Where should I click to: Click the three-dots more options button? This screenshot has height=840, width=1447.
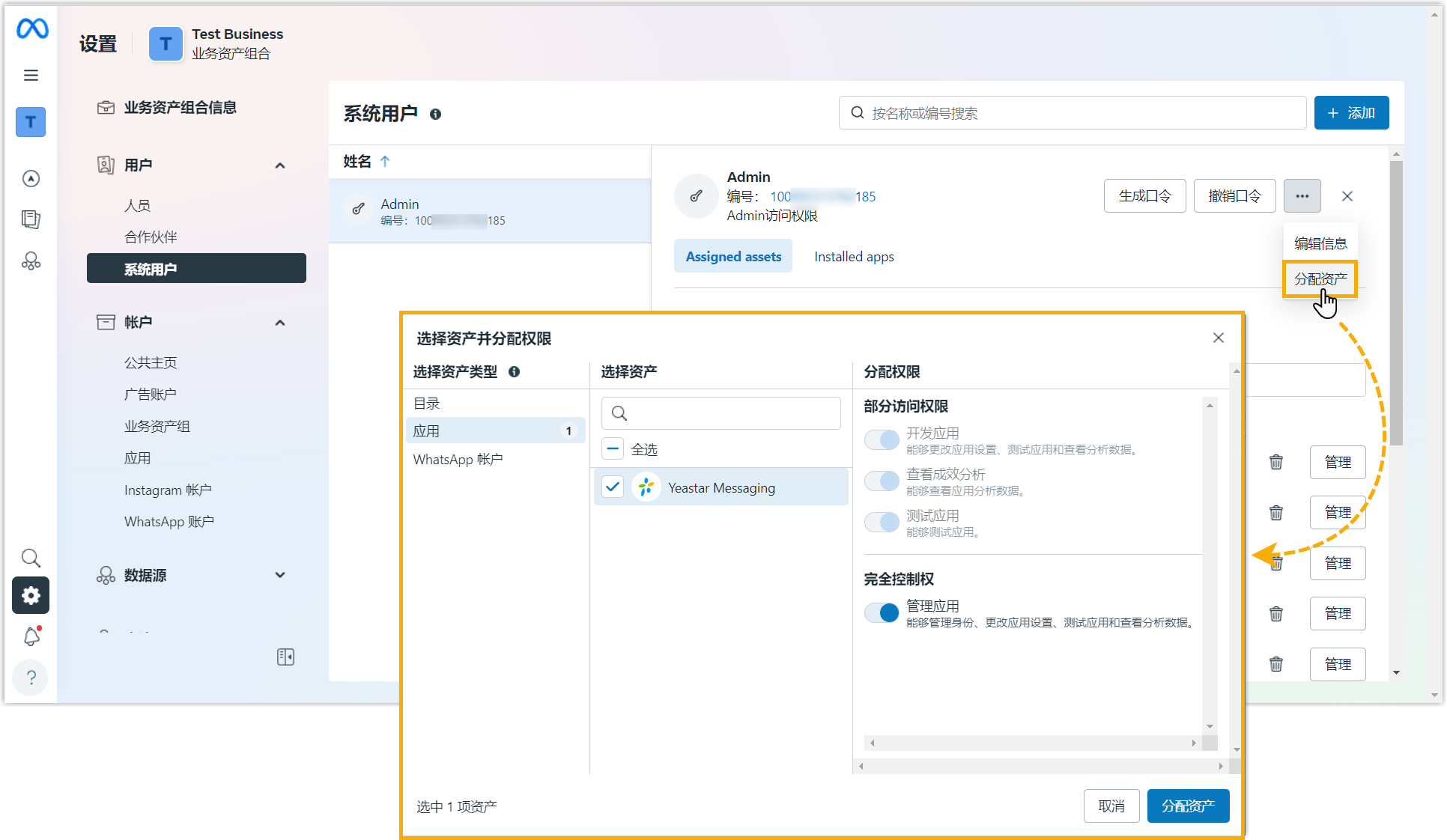pos(1302,196)
